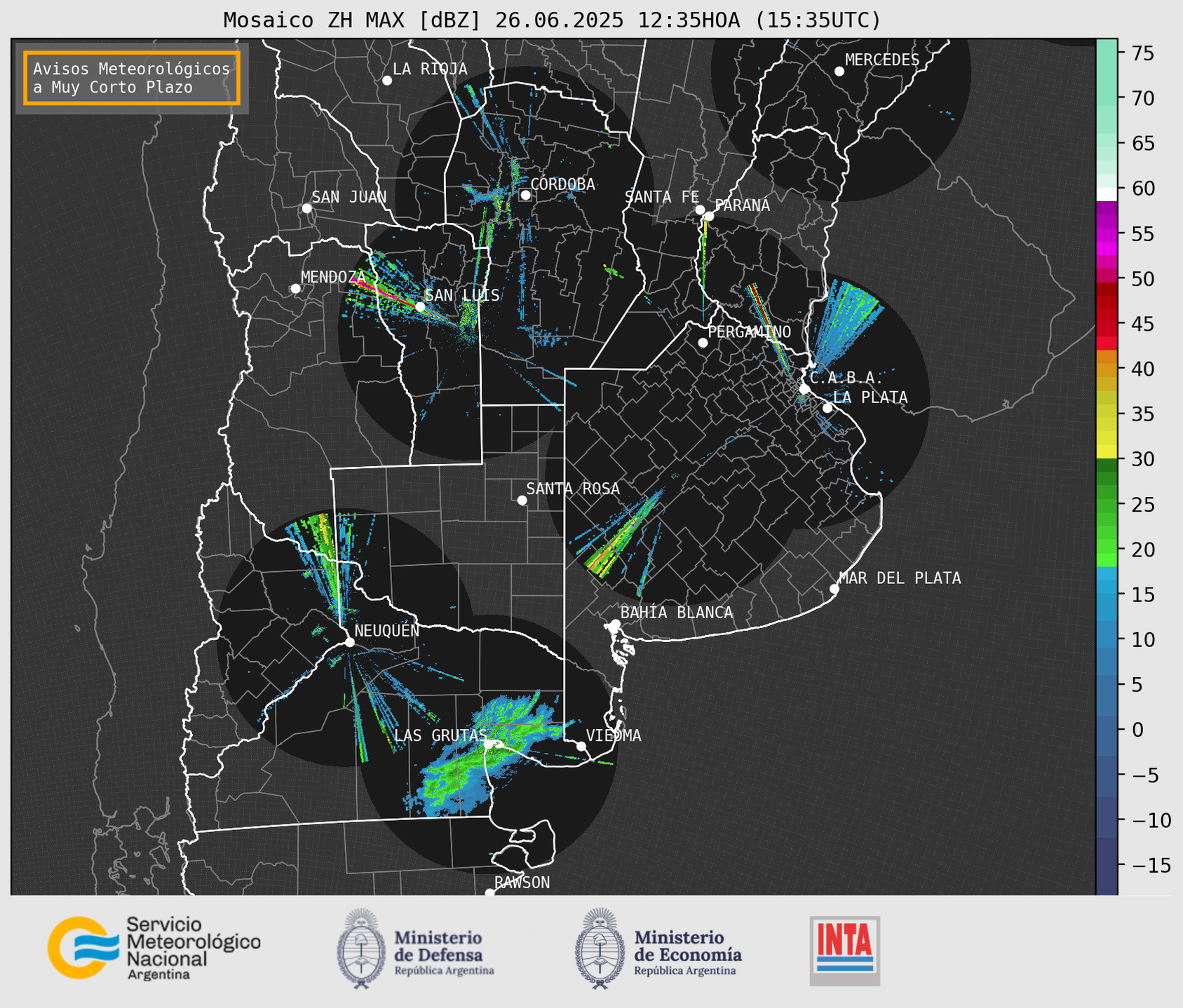Click the orange 40 dBZ color band
The image size is (1183, 1008).
point(1107,369)
